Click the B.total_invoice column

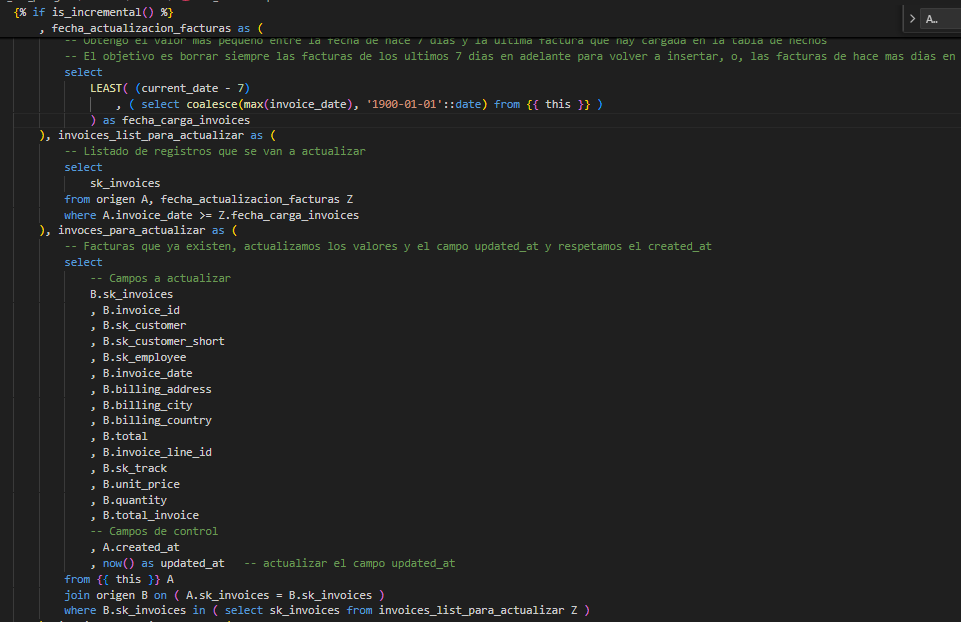[x=150, y=515]
